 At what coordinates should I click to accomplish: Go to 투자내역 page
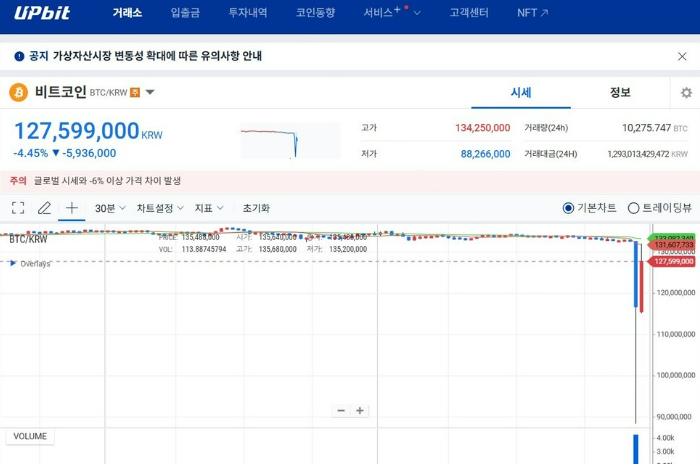248,13
